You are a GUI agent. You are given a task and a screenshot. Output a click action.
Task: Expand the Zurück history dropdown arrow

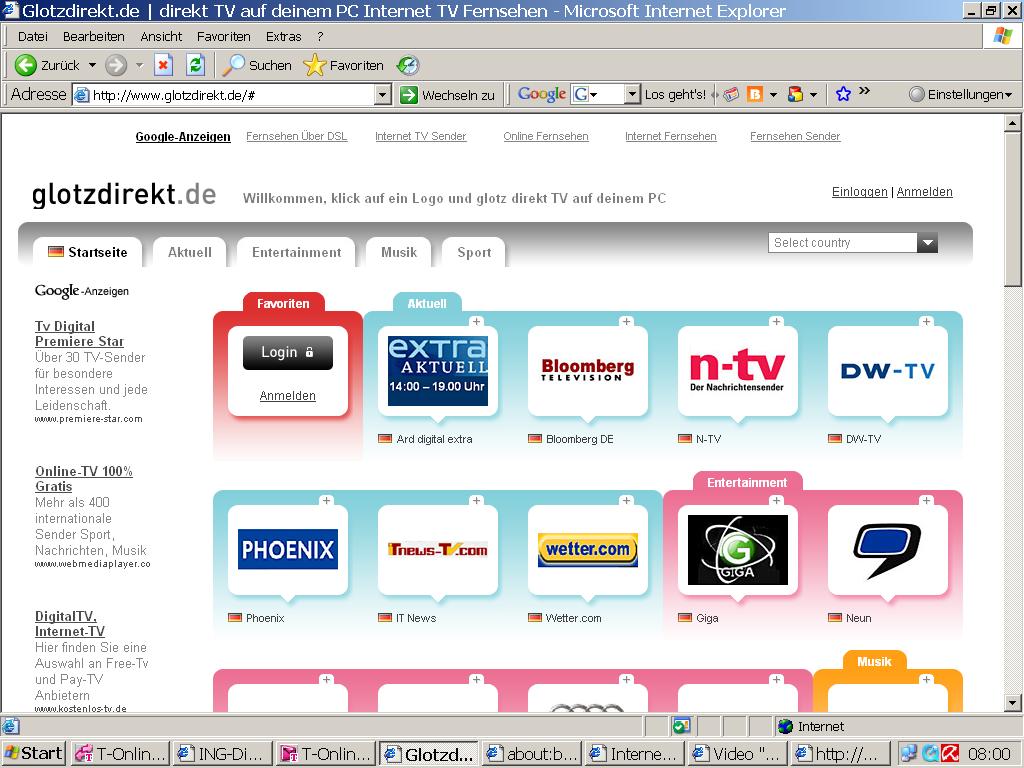click(x=92, y=65)
